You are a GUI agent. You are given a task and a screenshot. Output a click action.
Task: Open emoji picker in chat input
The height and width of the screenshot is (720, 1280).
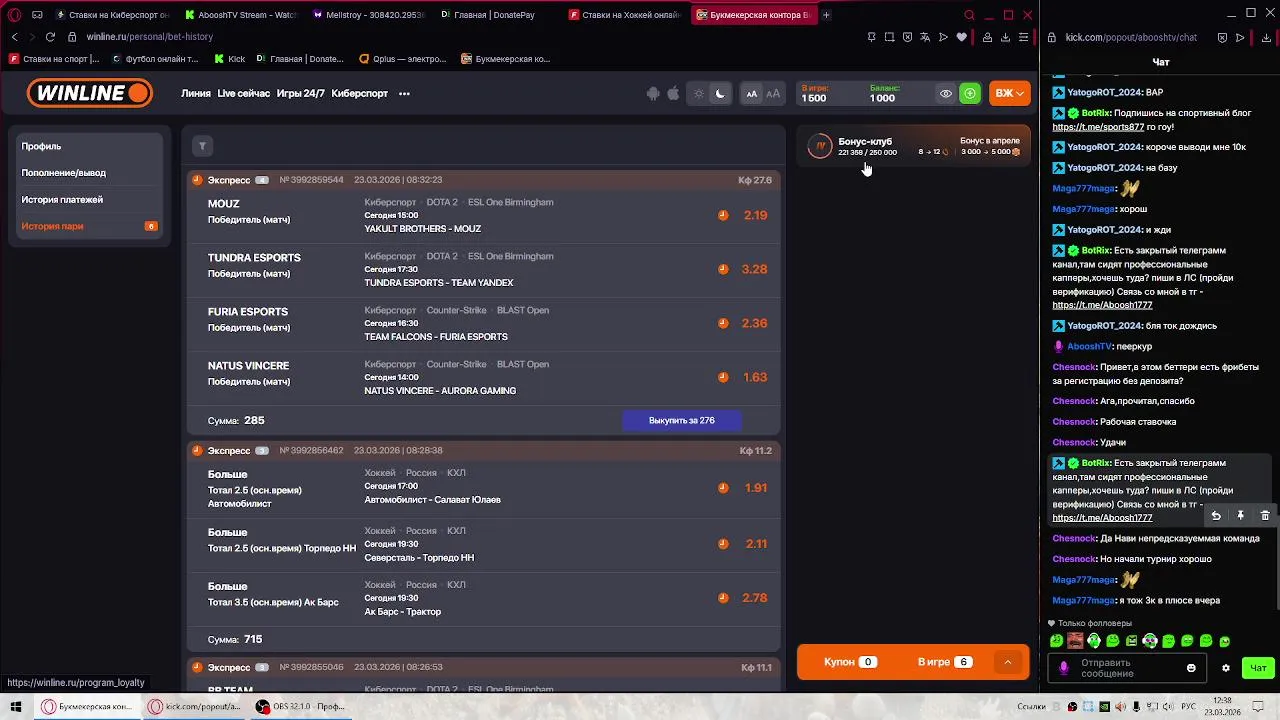pos(1191,668)
